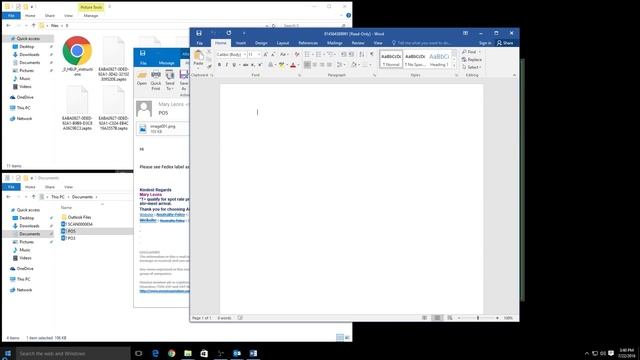Click Ribbon Display Options icon in Word

pyautogui.click(x=465, y=33)
